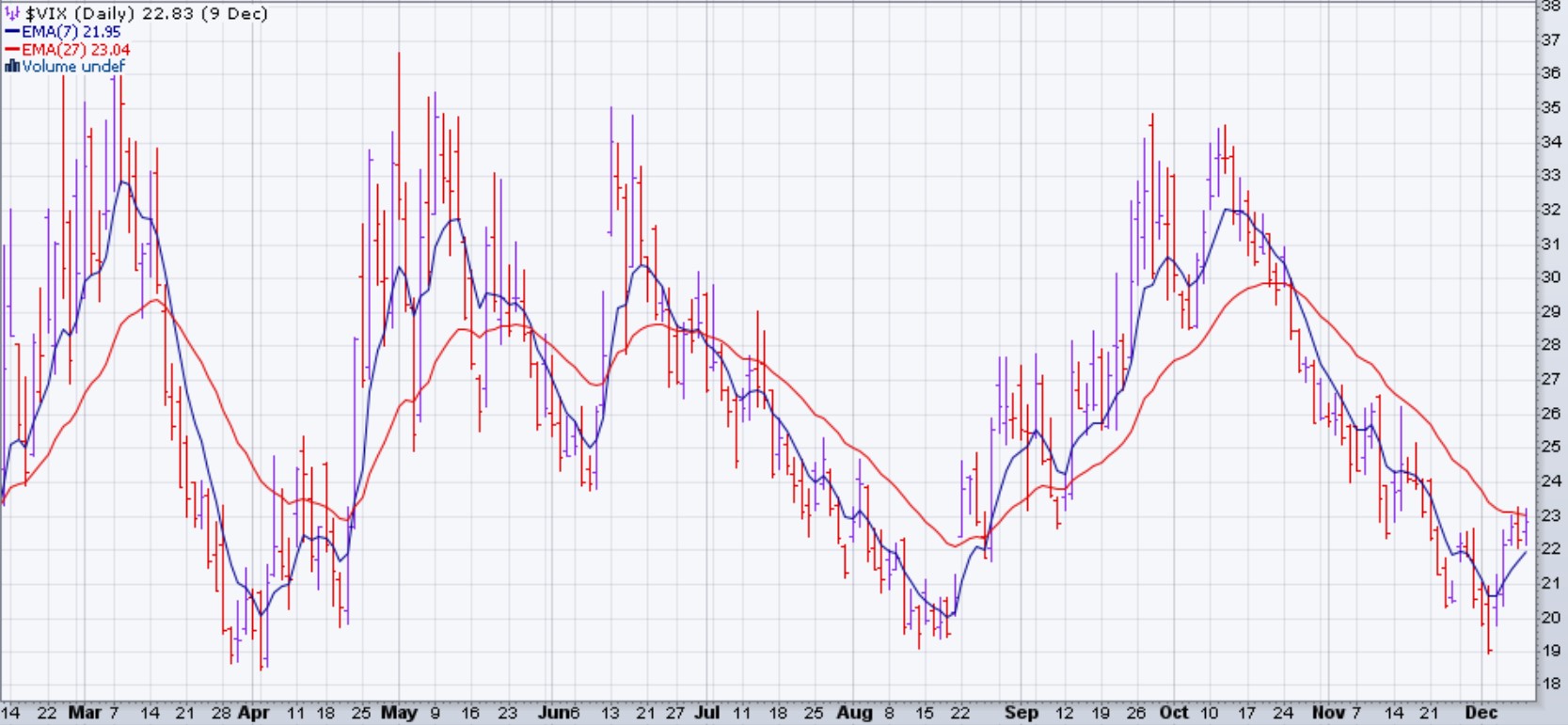Click the EMA(27) 23.04 legend label
The width and height of the screenshot is (1568, 725).
(x=76, y=50)
